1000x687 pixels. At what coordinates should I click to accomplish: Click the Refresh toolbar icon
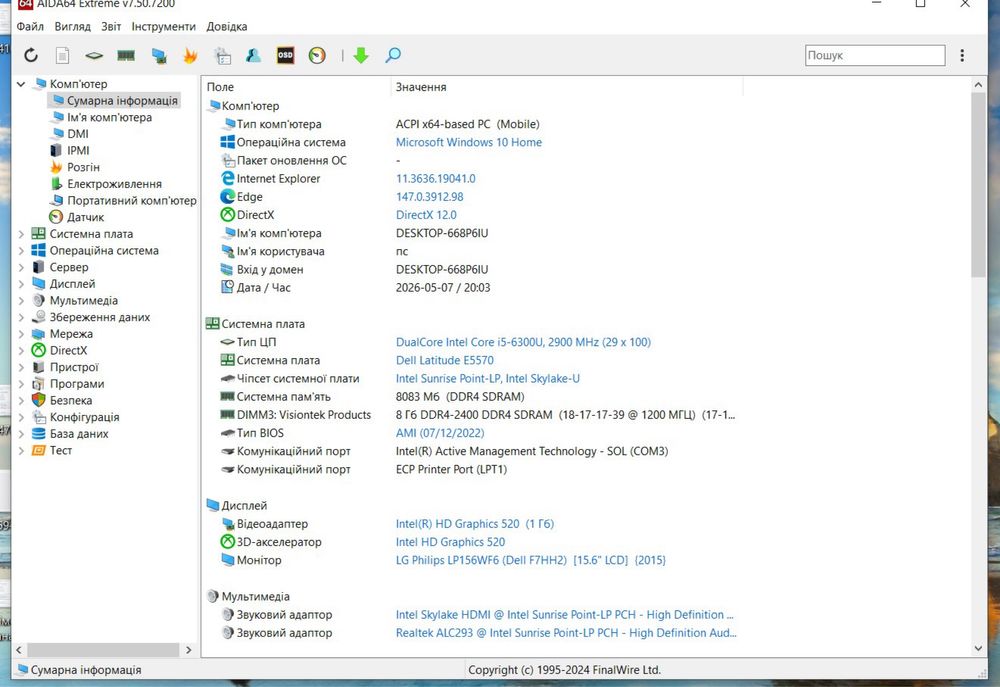pos(31,55)
